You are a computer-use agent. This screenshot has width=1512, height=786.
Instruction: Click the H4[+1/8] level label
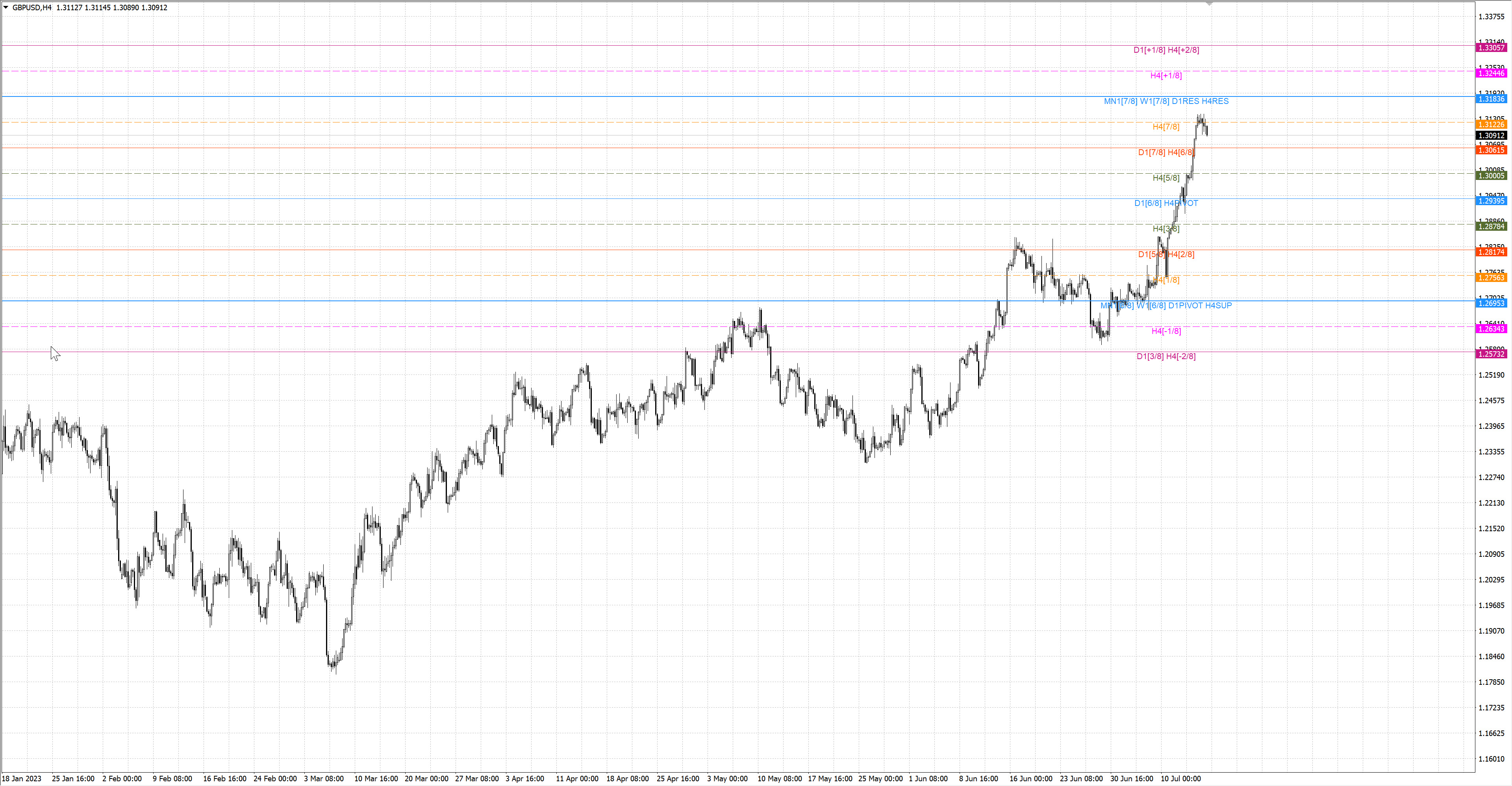[1165, 76]
